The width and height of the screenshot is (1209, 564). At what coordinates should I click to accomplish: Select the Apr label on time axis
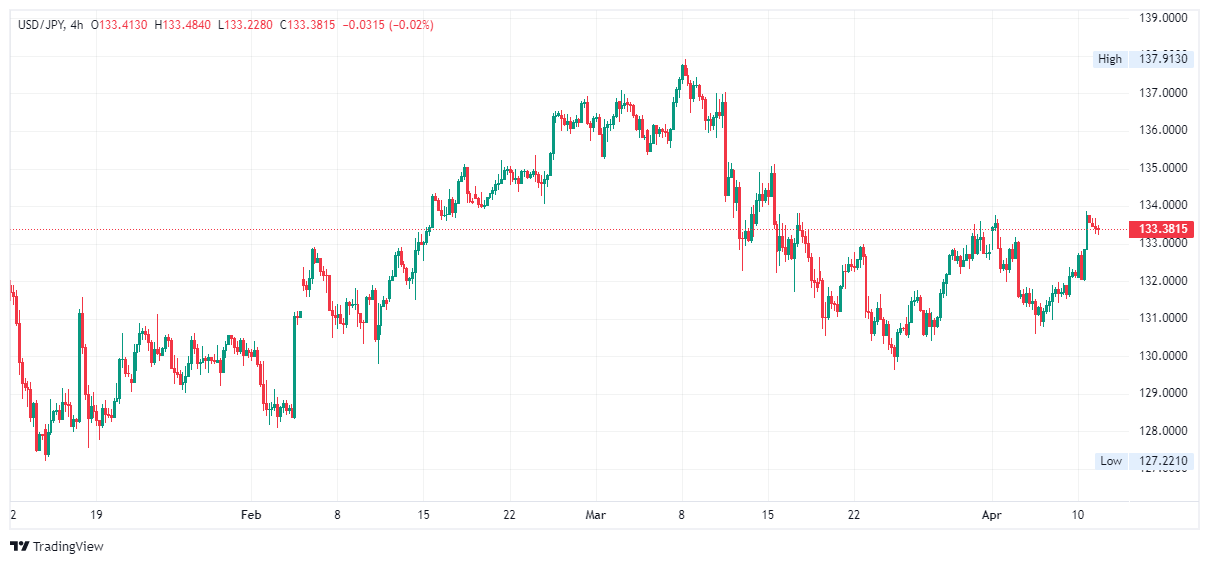[x=993, y=515]
